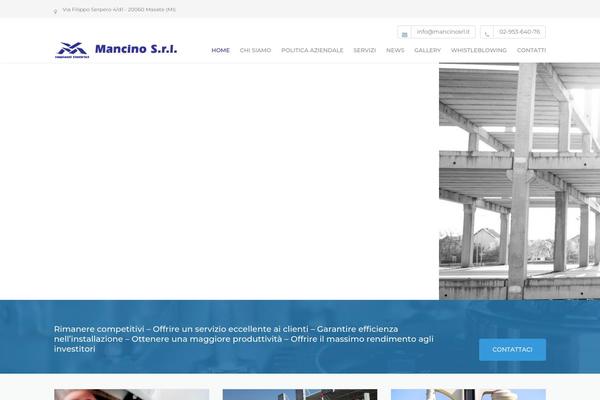This screenshot has height=400, width=600.
Task: Click the concrete structure slider image
Action: pyautogui.click(x=519, y=181)
